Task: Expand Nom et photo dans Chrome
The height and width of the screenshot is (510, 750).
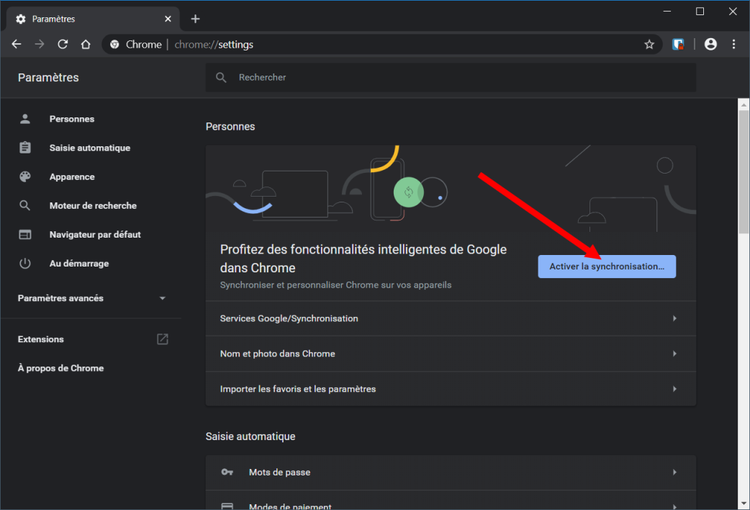Action: tap(450, 353)
